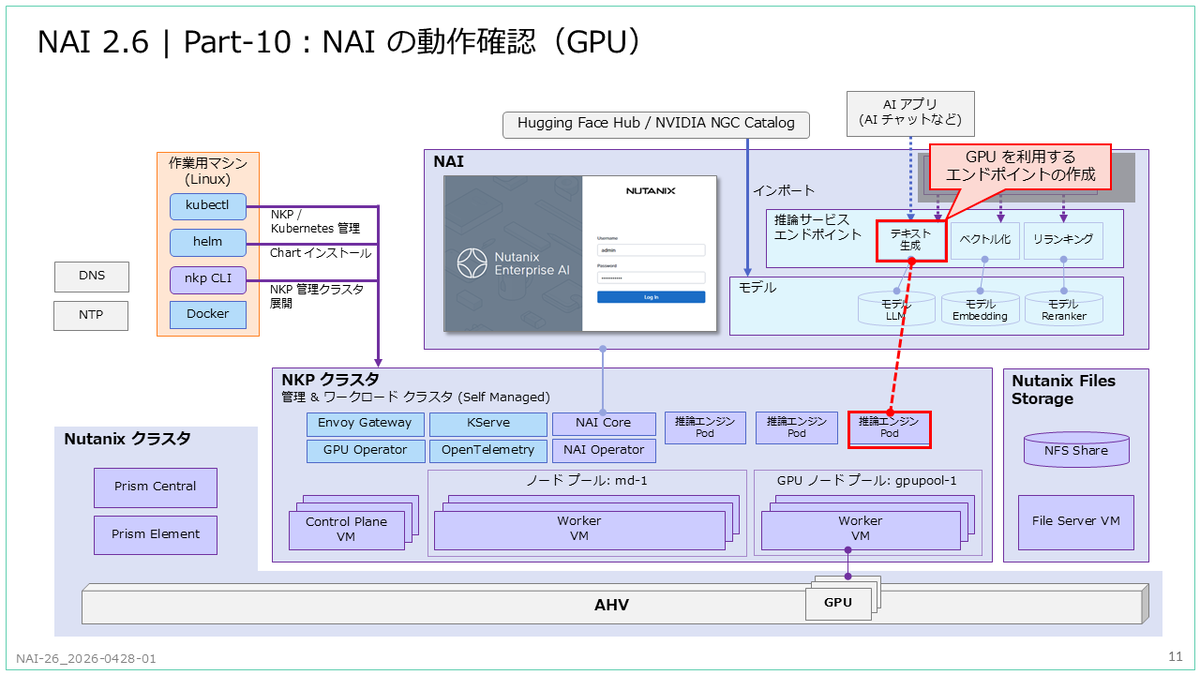Select the red-outlined 推論エンジン Pod box
The image size is (1200, 675).
coord(889,428)
